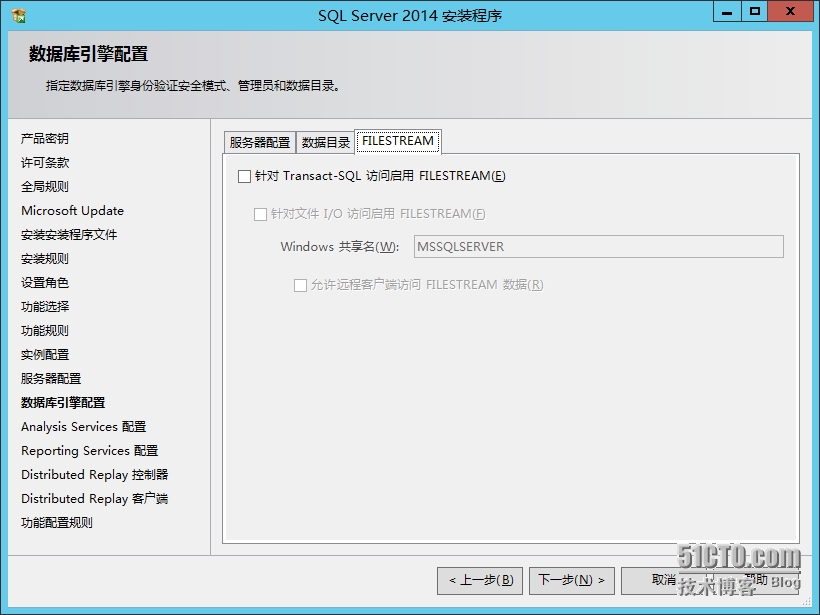Click the 取消 cancel button

pyautogui.click(x=664, y=580)
